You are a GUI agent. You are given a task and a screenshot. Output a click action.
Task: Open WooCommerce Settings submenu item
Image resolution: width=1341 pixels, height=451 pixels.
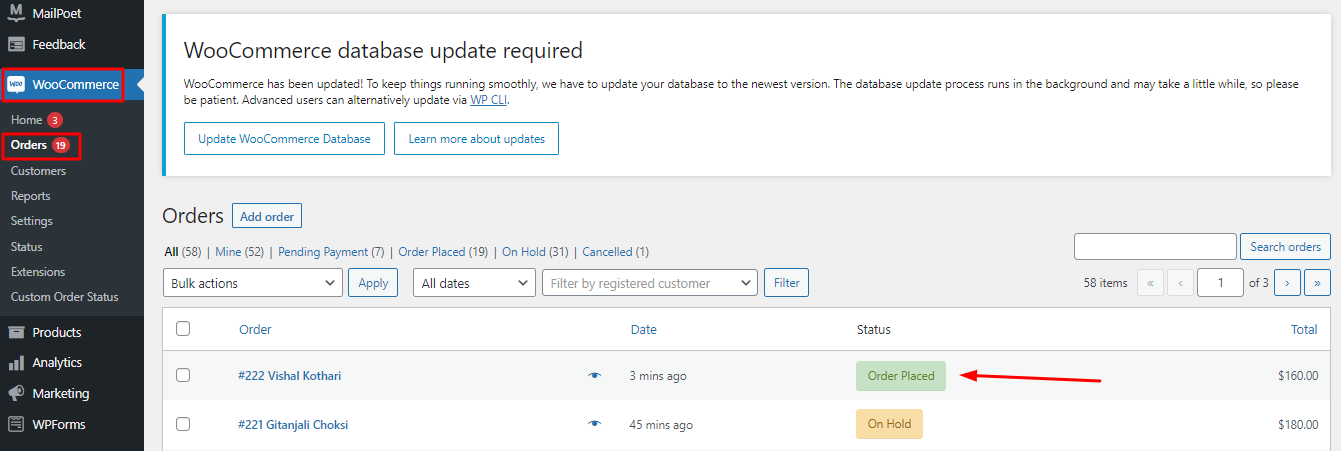pyautogui.click(x=31, y=221)
